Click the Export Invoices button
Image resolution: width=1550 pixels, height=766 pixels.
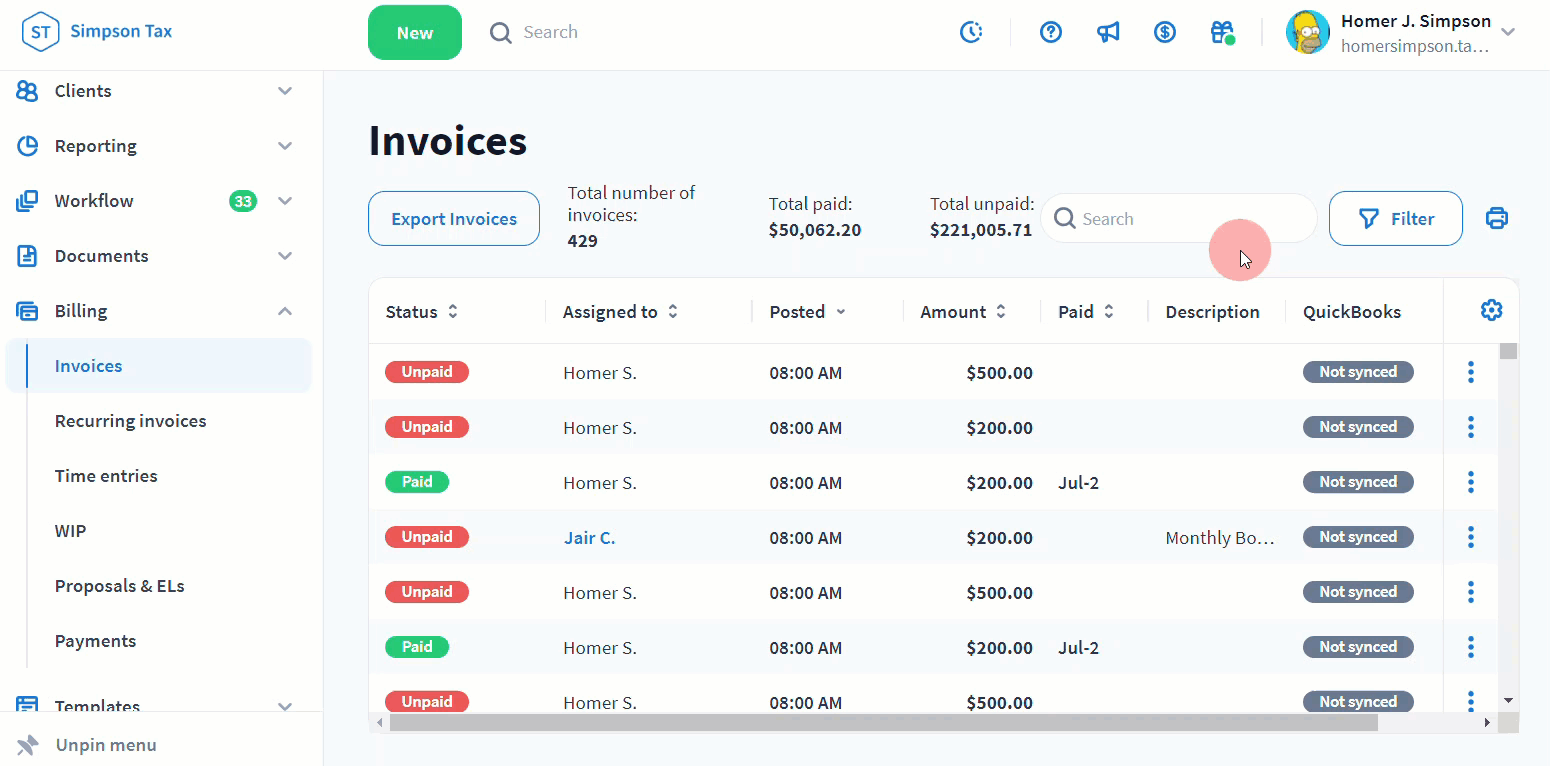click(x=454, y=219)
